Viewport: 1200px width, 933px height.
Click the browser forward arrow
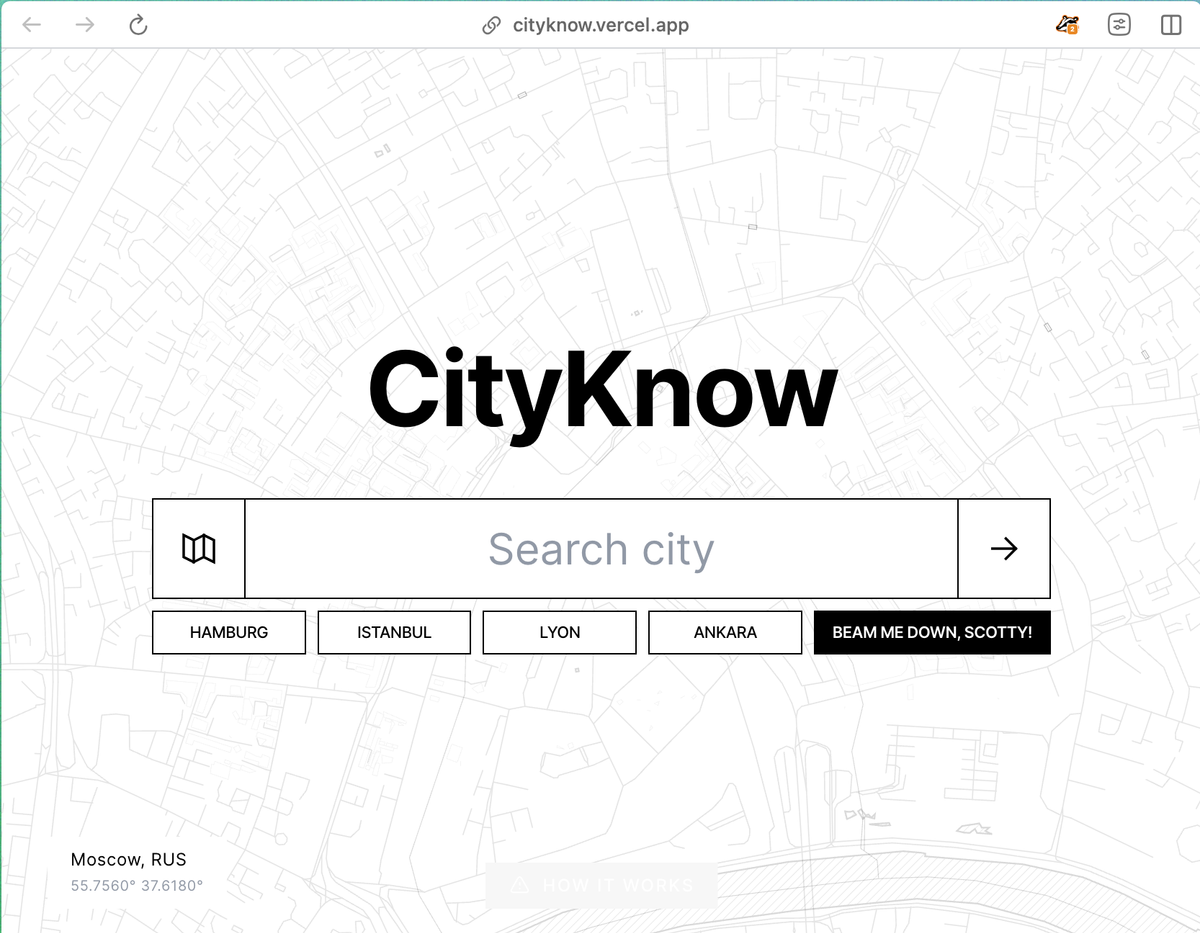(x=85, y=25)
